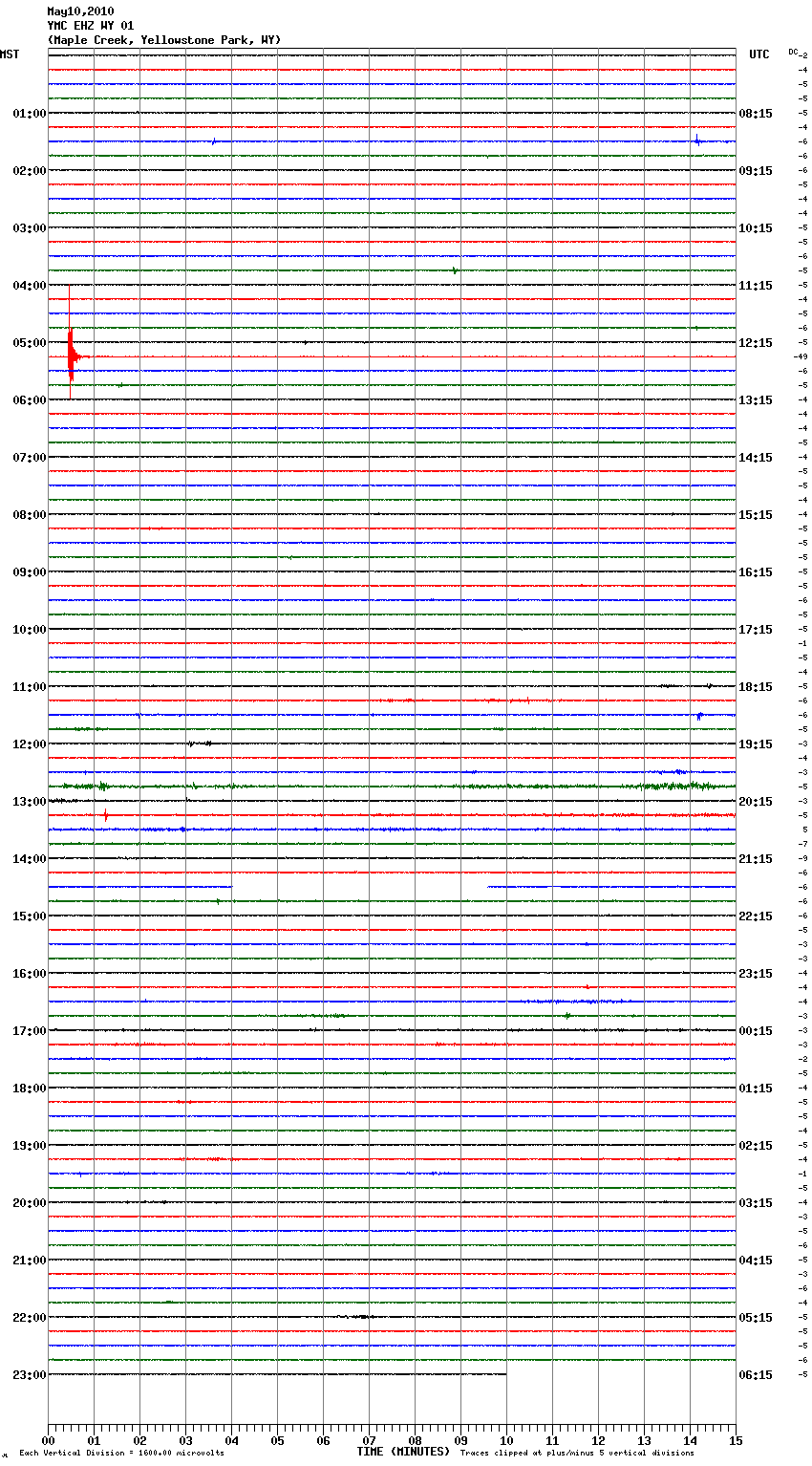The image size is (812, 1466).
Task: Click the '18:00' MST time label
Action: pos(30,1089)
